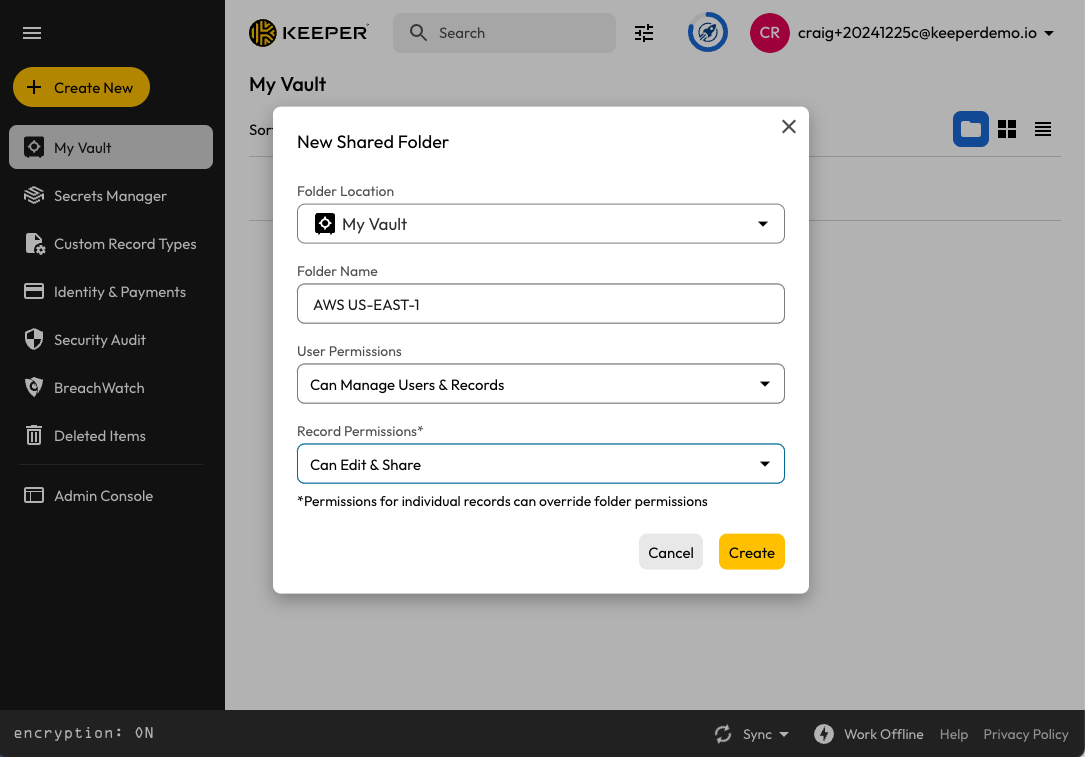
Task: Switch to grid view icon
Action: (1007, 129)
